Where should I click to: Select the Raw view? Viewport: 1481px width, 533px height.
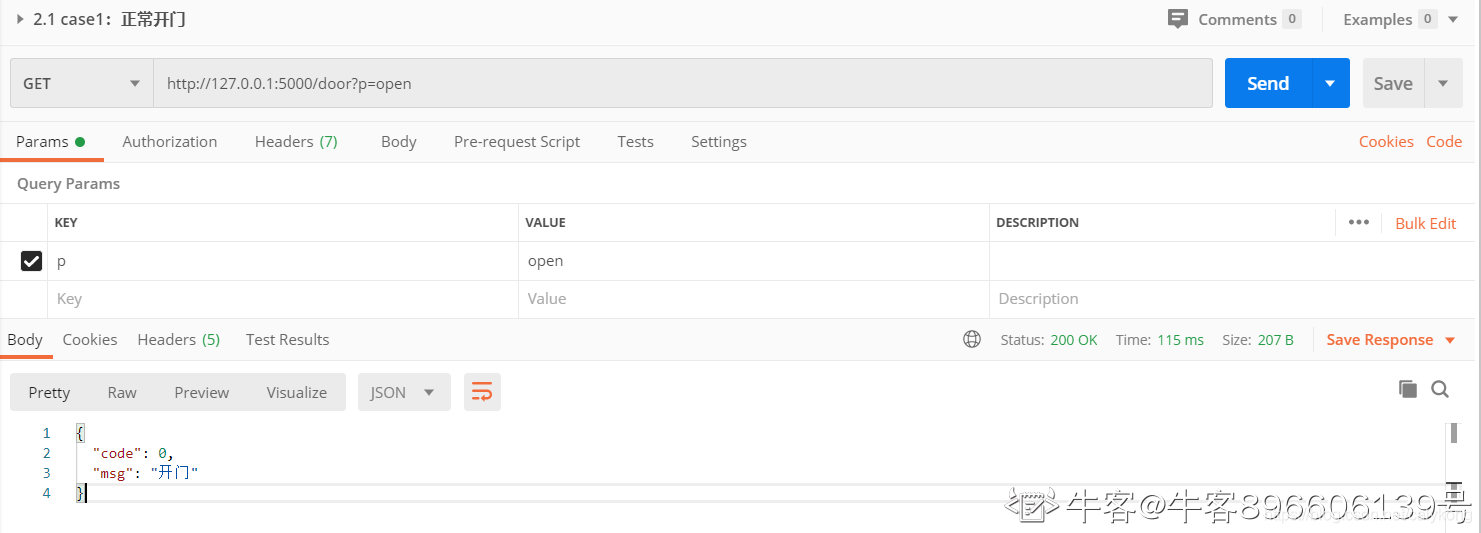[122, 392]
